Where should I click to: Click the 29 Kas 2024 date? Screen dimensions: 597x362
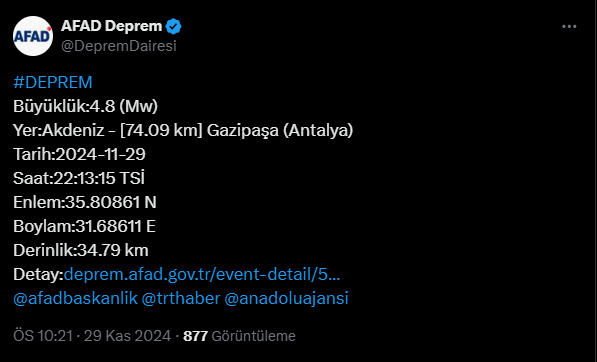(x=128, y=336)
